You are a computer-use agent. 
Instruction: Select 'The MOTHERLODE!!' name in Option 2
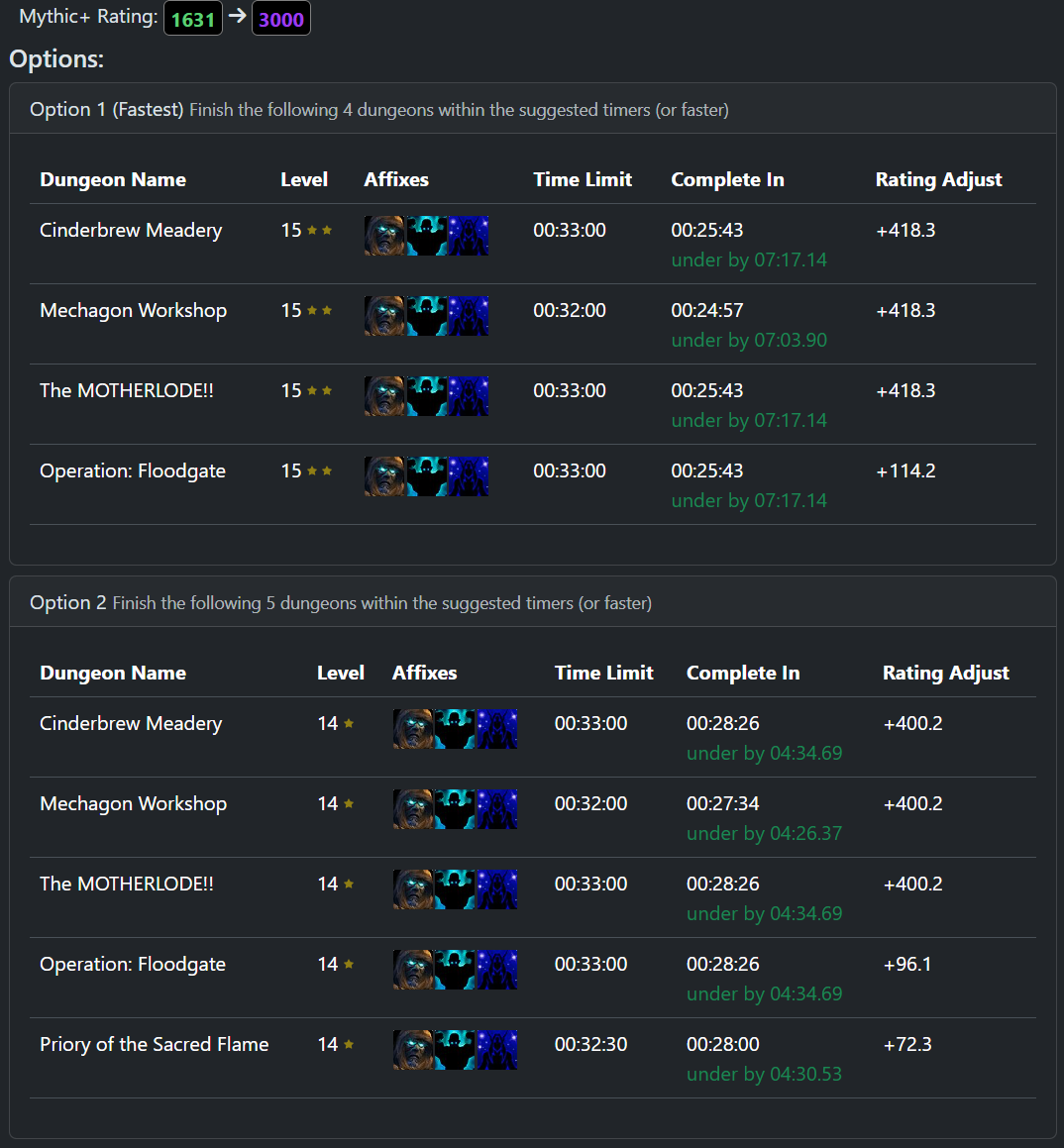tap(127, 885)
